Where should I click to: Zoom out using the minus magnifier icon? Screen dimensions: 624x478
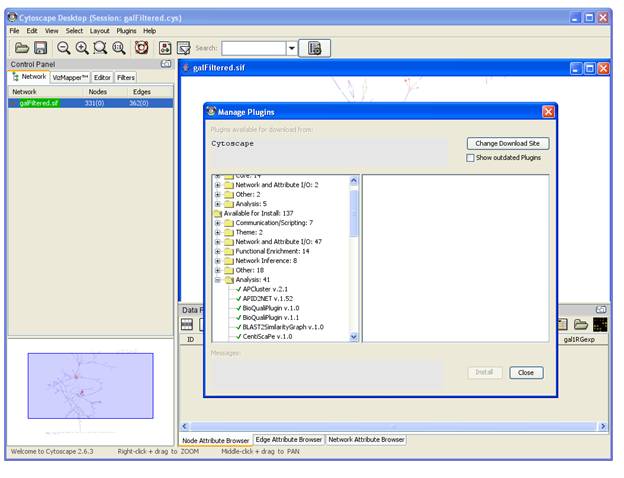[x=63, y=48]
